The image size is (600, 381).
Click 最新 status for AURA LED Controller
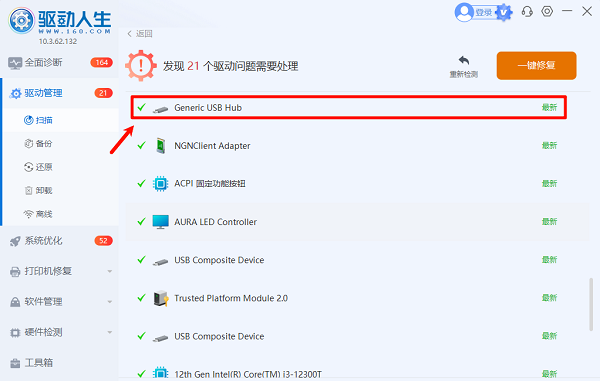(549, 221)
